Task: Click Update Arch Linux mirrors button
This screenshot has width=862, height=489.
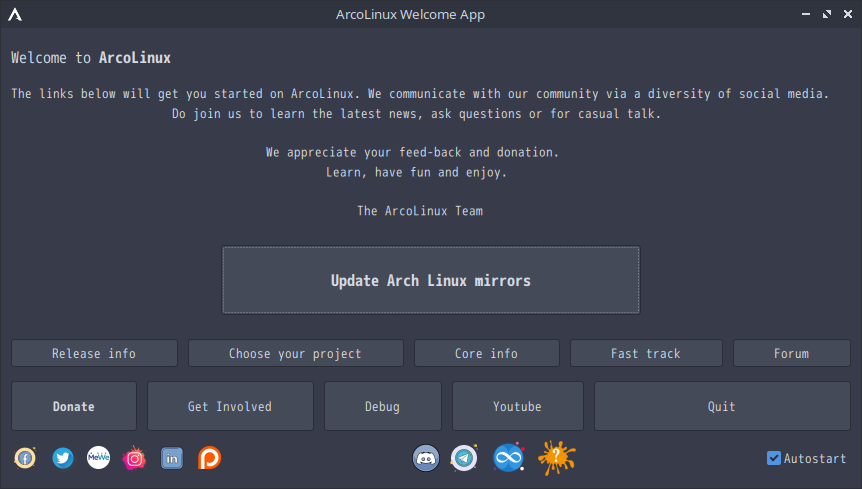Action: pos(431,280)
